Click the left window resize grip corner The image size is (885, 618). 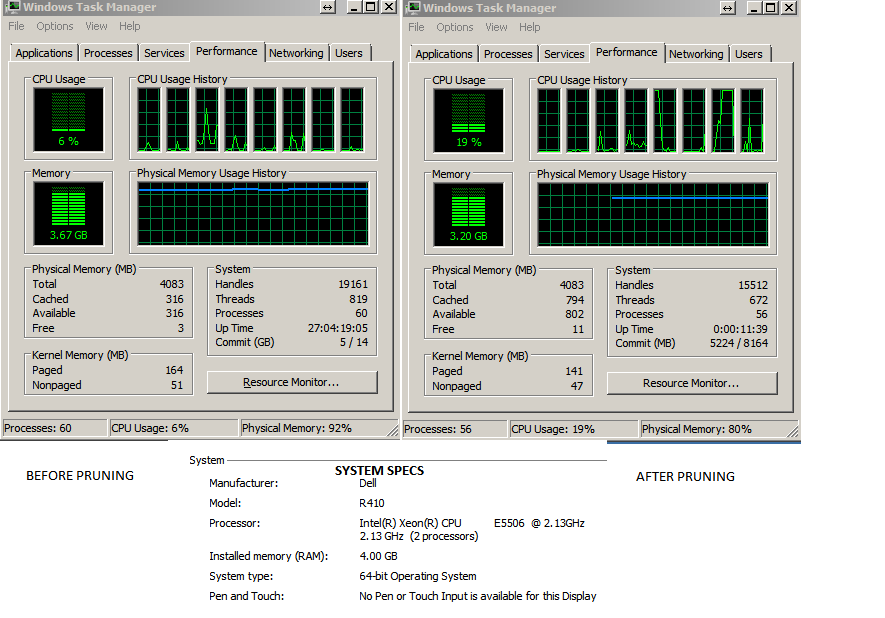click(x=392, y=431)
